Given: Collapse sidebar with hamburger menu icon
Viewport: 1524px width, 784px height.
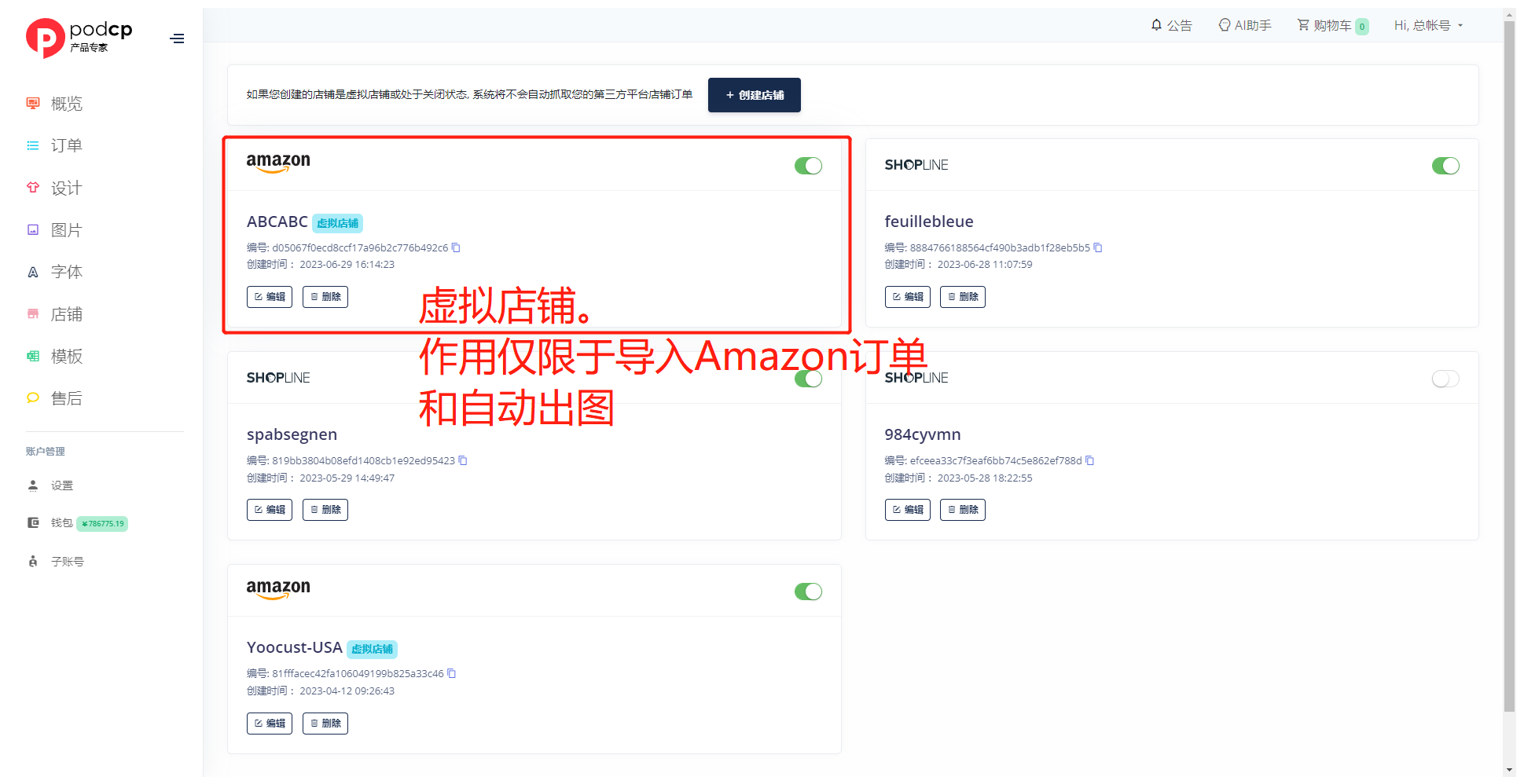Looking at the screenshot, I should pos(178,38).
